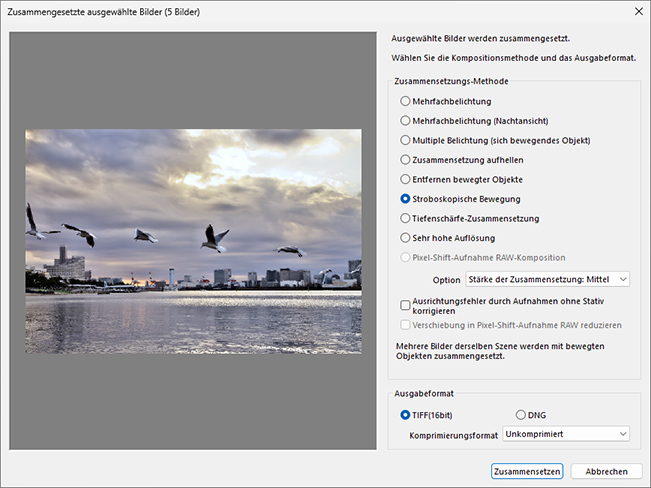The height and width of the screenshot is (488, 651).
Task: Choose Stroboskopische Bewegung radio button
Action: [405, 199]
